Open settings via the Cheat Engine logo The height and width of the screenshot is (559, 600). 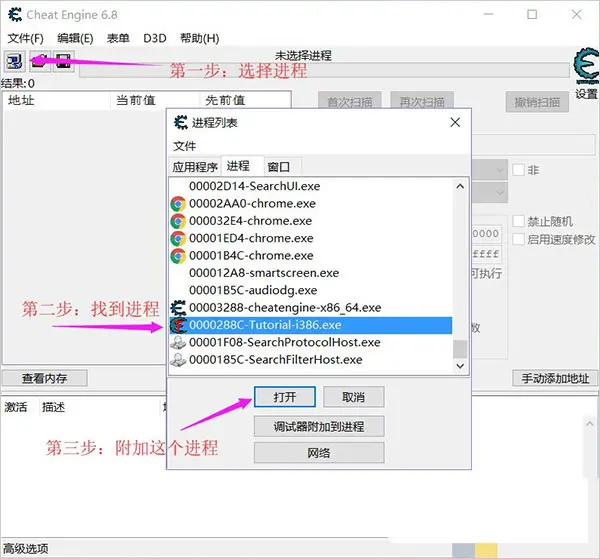(585, 66)
